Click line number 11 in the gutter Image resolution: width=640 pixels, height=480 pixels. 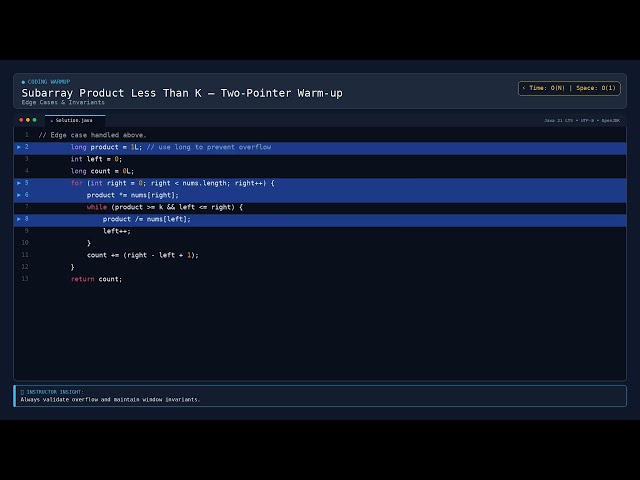click(25, 255)
